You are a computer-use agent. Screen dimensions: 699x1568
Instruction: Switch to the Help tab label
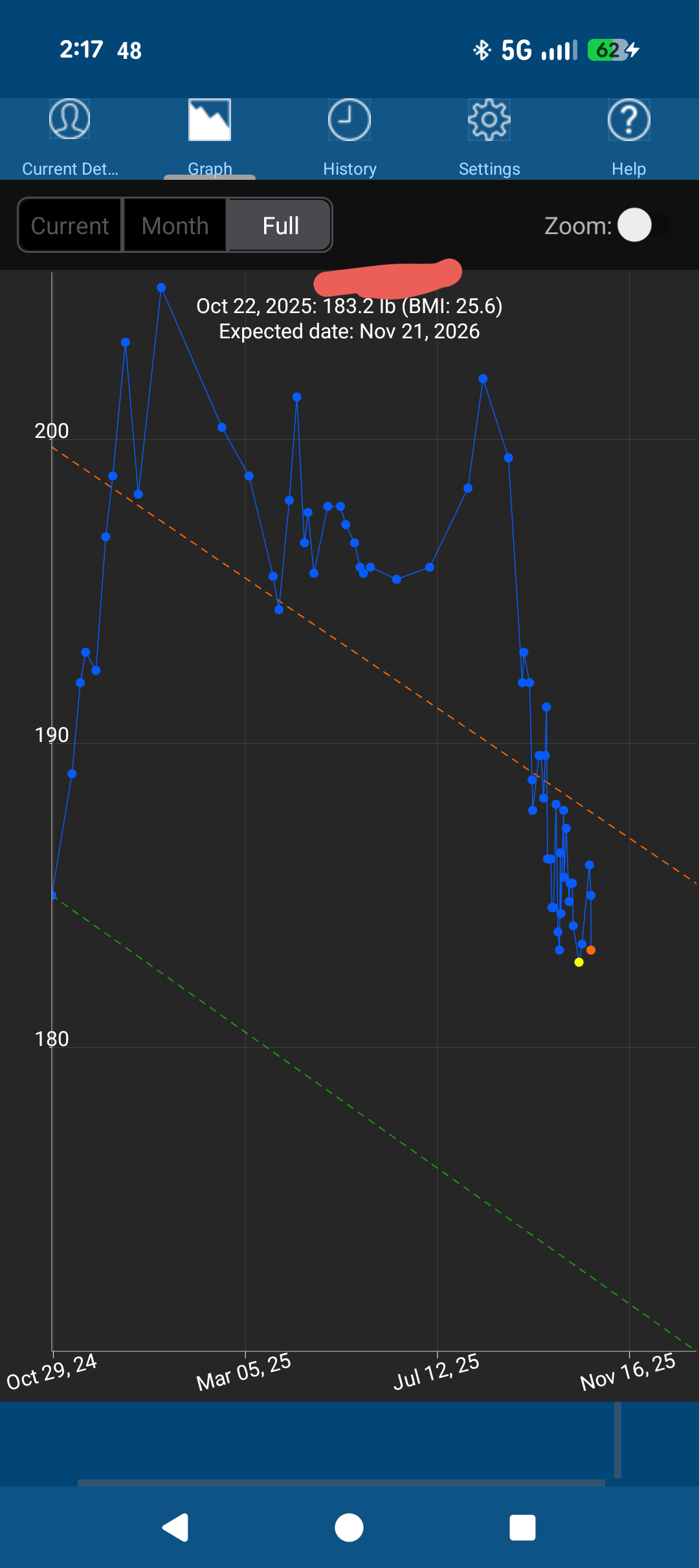[x=629, y=169]
